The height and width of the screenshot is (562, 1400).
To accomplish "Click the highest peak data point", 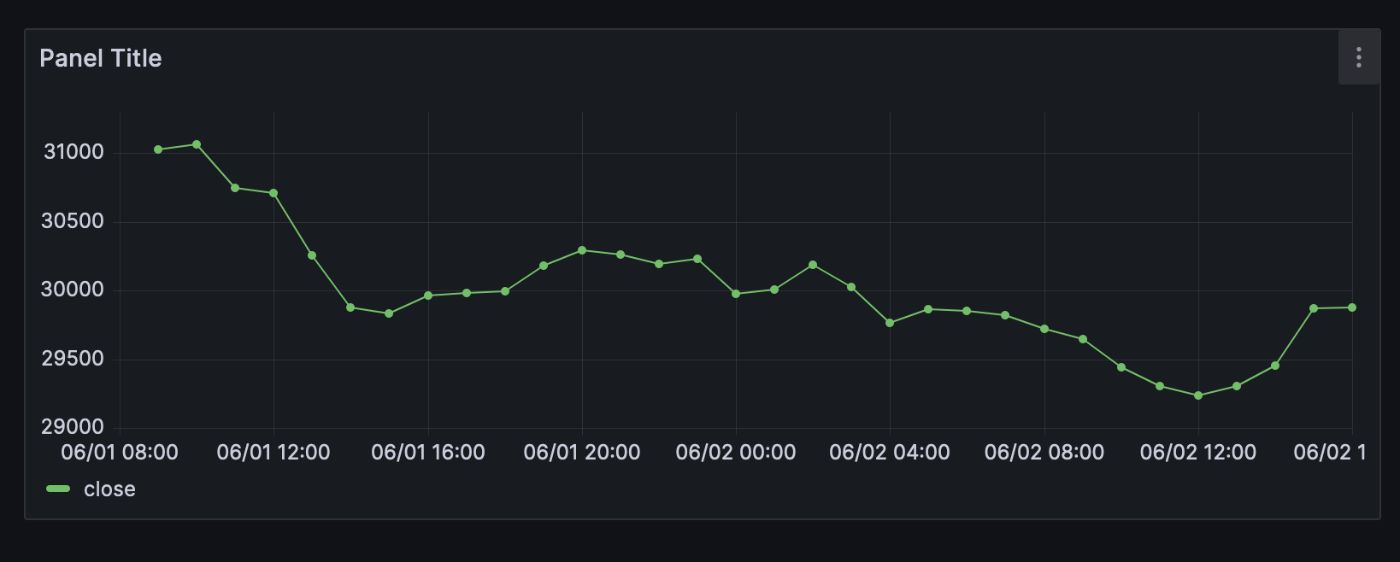I will (196, 145).
